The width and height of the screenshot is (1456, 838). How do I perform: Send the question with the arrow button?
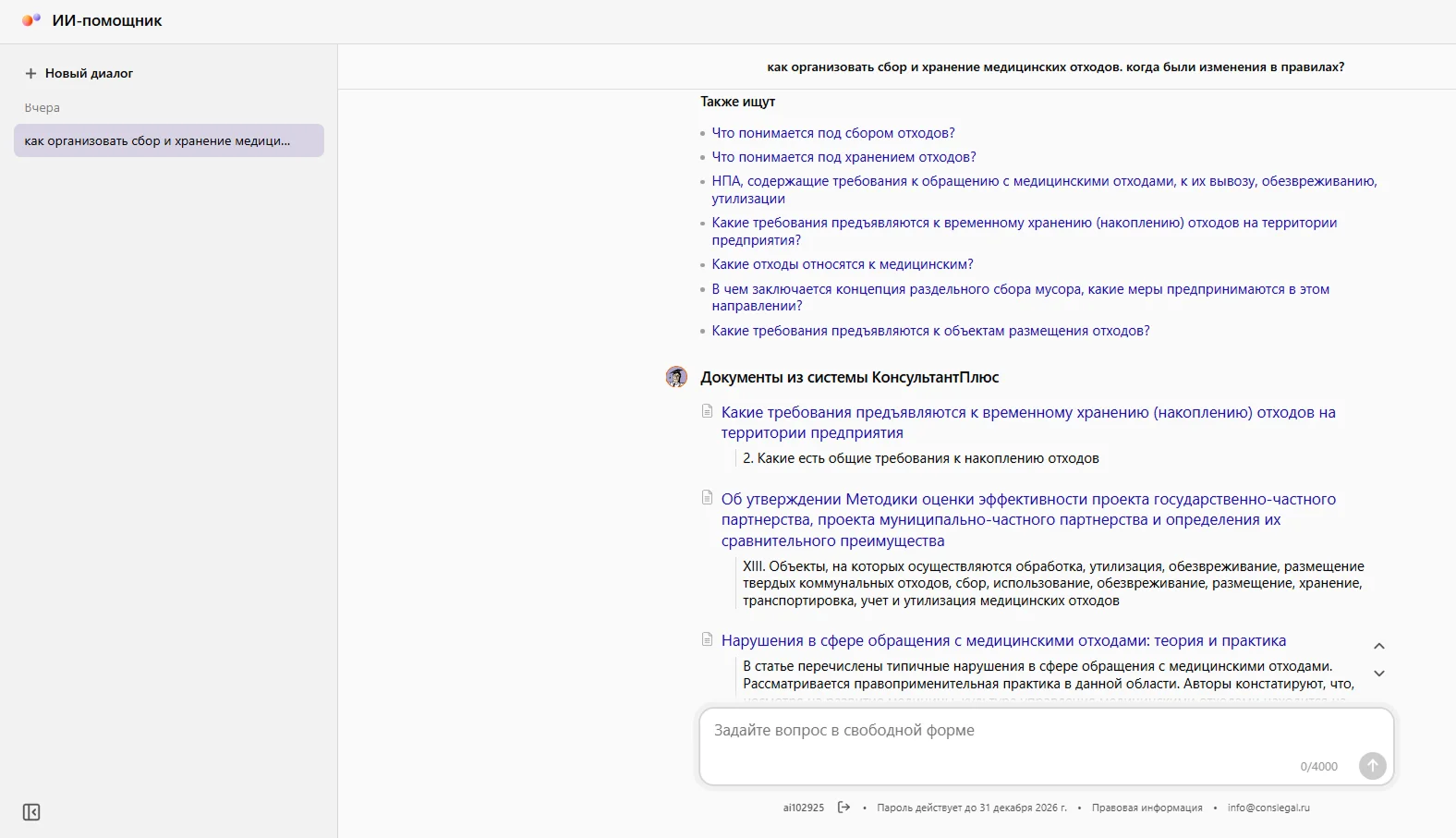(1373, 766)
